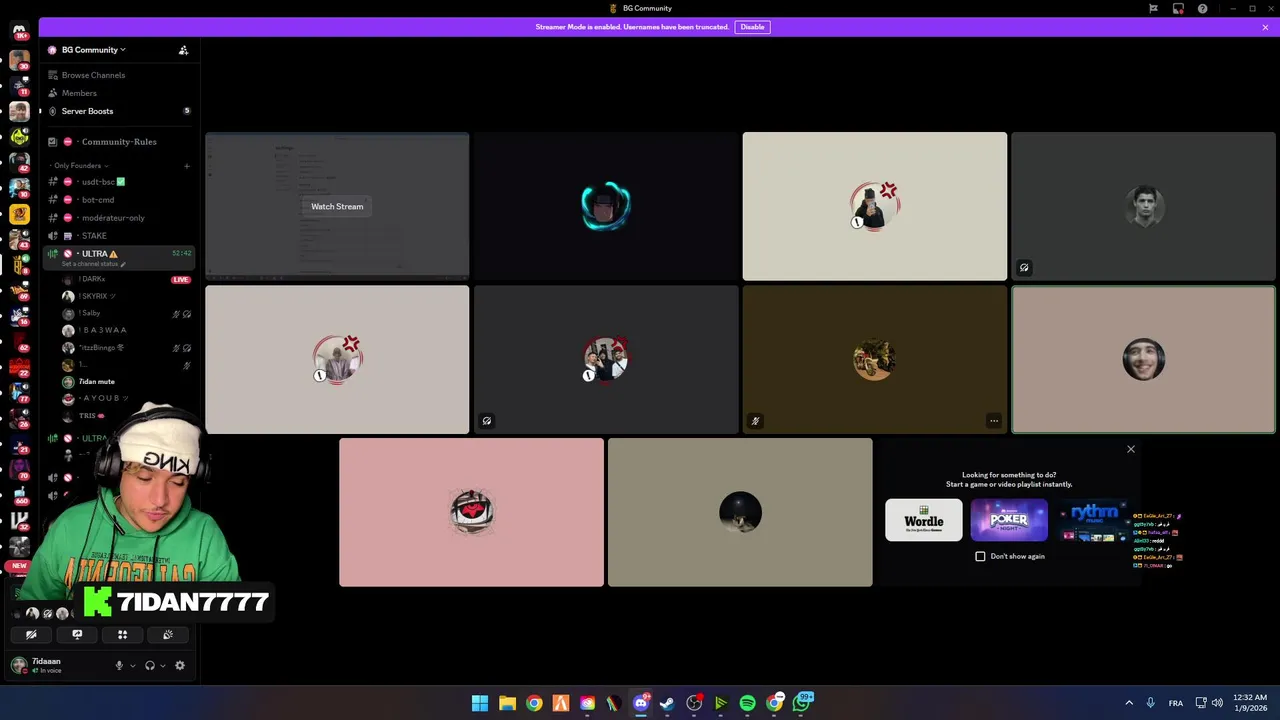The width and height of the screenshot is (1280, 720).
Task: Open the bot-cmd text channel
Action: pyautogui.click(x=98, y=200)
